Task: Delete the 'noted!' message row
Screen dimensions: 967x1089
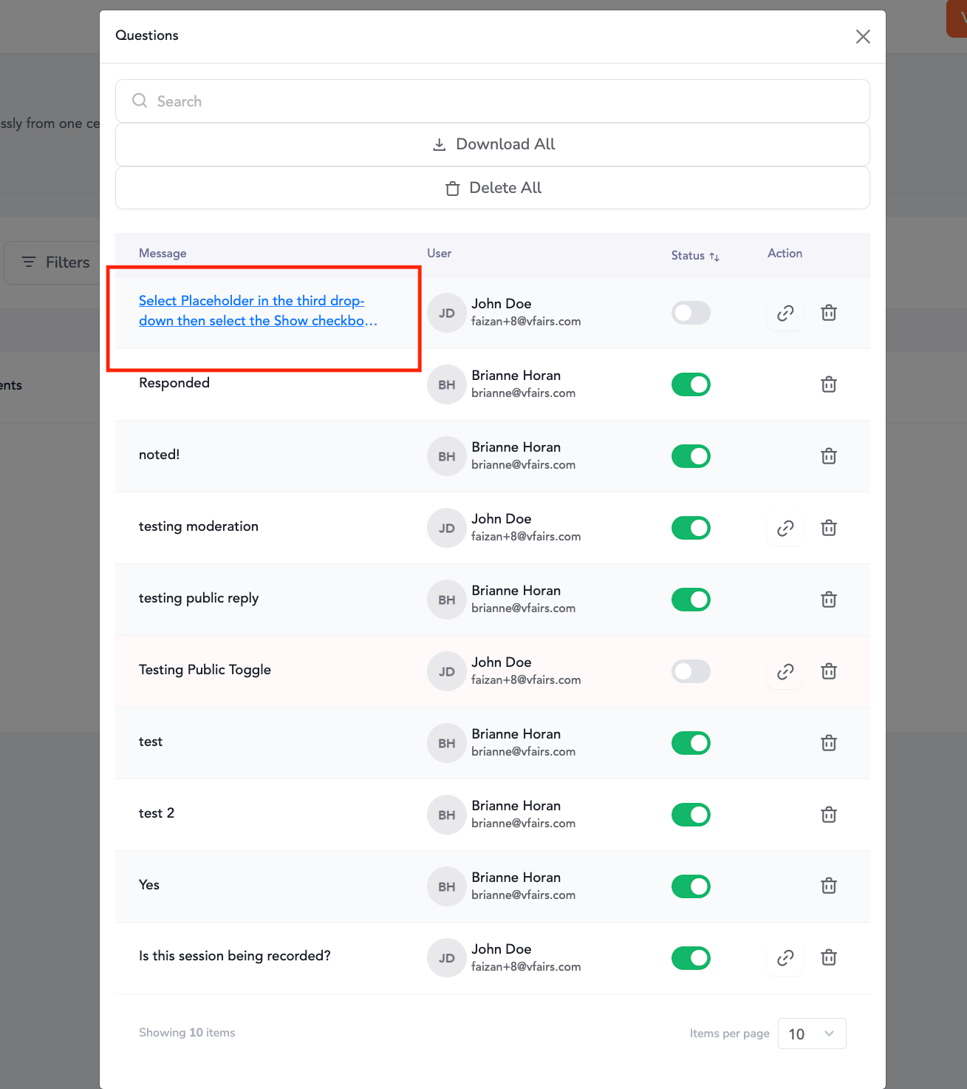Action: (x=829, y=456)
